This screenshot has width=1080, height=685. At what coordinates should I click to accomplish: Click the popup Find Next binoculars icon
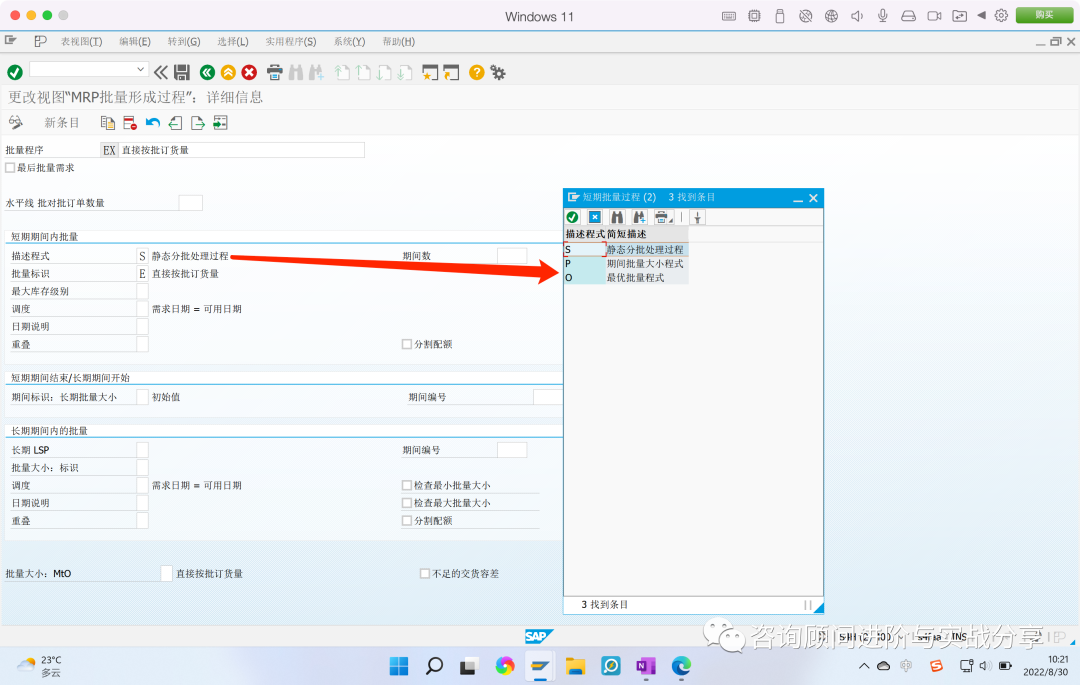pos(639,218)
